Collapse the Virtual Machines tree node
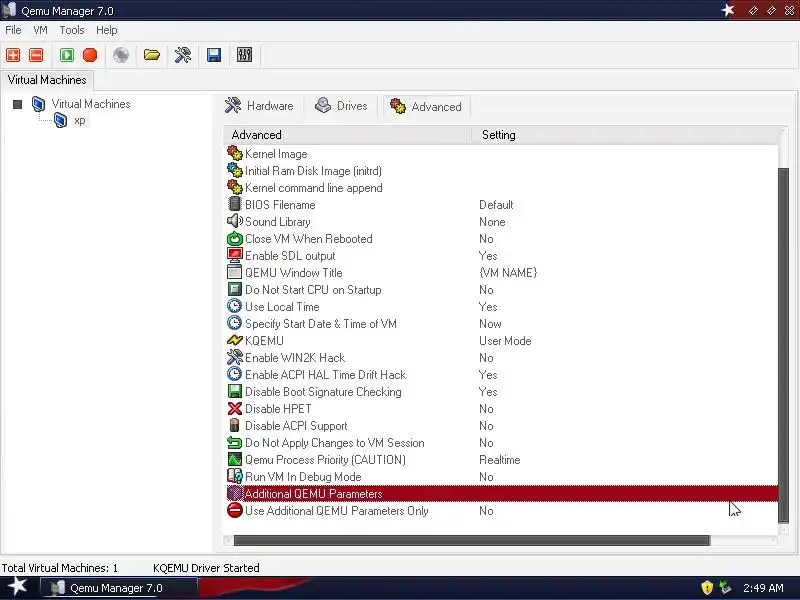The image size is (800, 600). (18, 105)
